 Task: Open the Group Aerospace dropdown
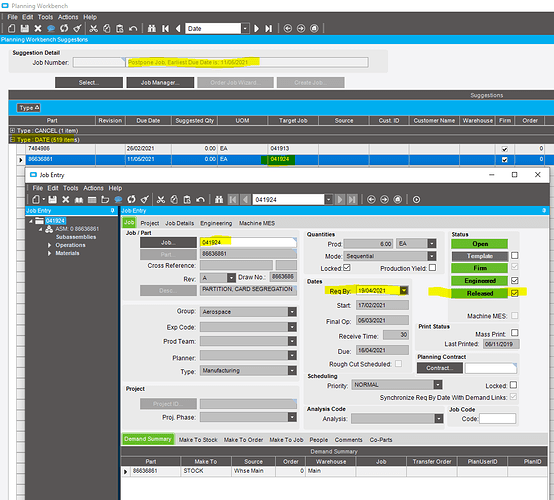click(x=292, y=312)
